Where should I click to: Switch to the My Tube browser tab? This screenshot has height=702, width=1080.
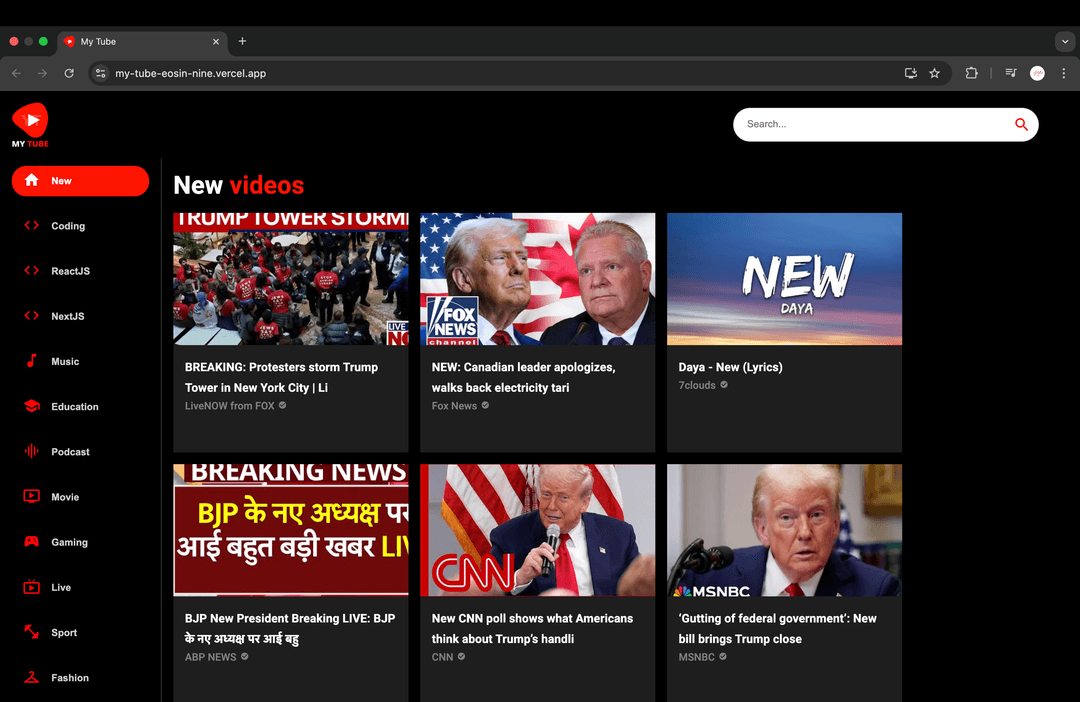point(141,41)
